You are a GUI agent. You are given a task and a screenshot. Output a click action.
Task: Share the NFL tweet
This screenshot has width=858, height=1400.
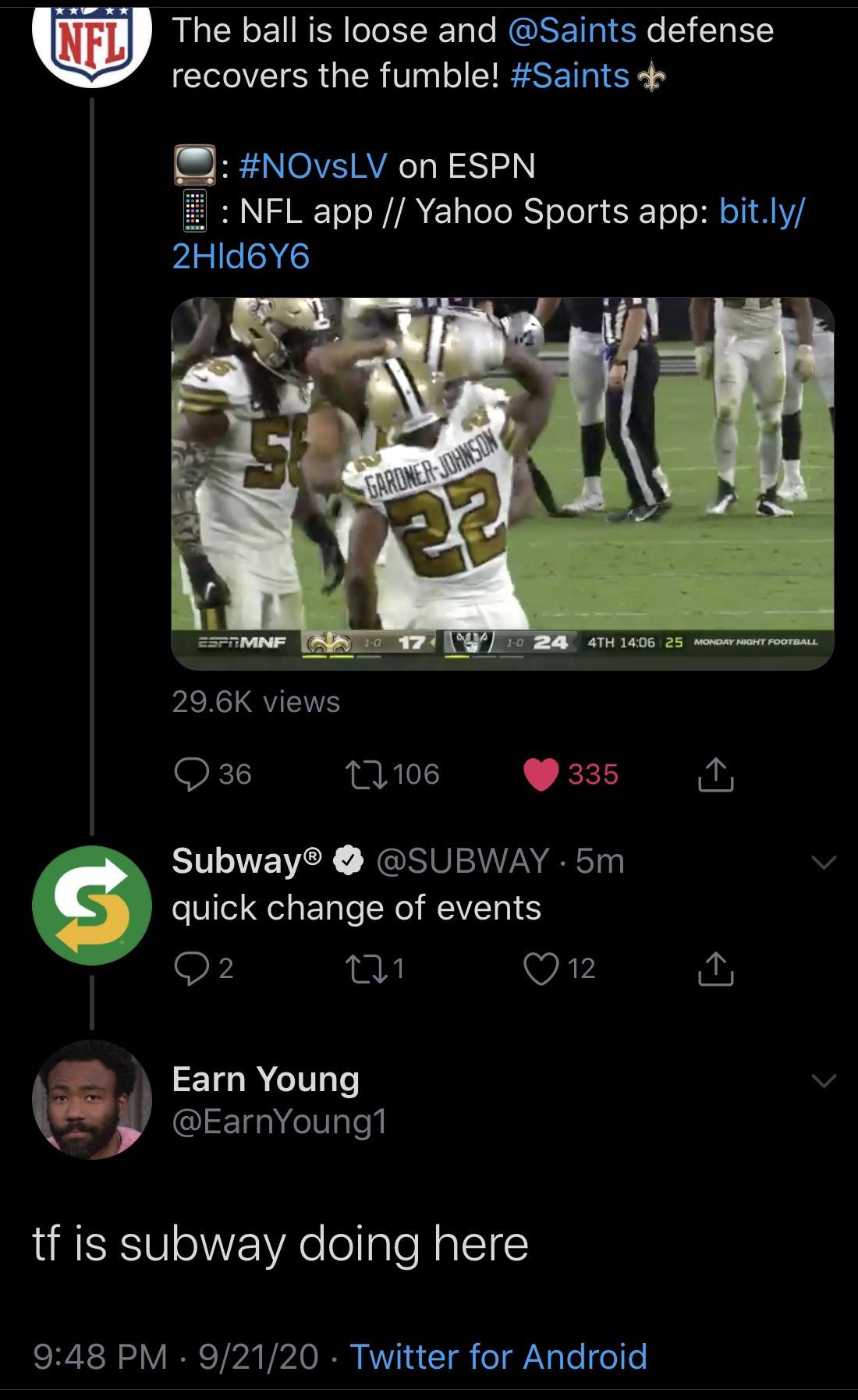[715, 774]
